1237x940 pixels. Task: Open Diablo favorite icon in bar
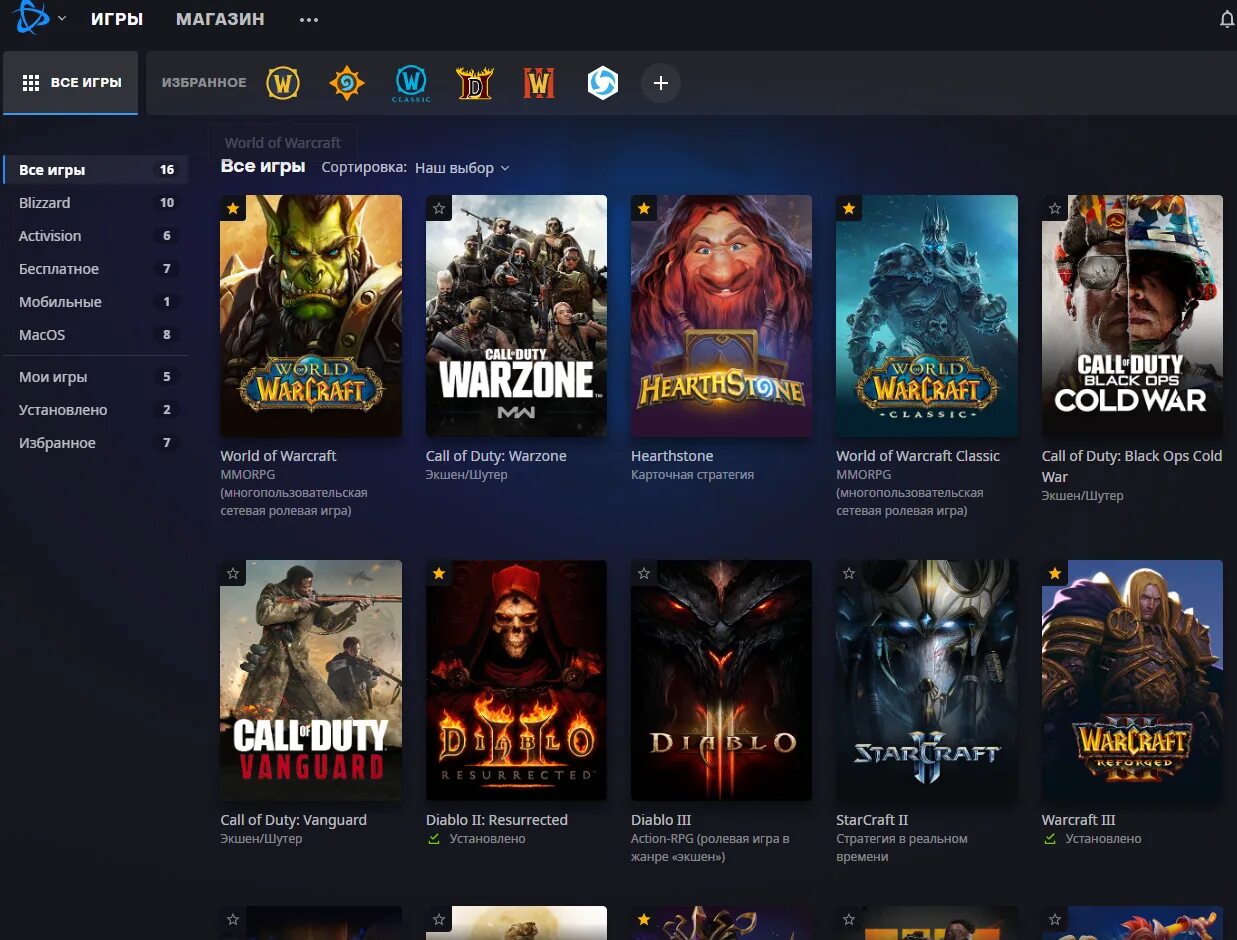click(x=475, y=83)
